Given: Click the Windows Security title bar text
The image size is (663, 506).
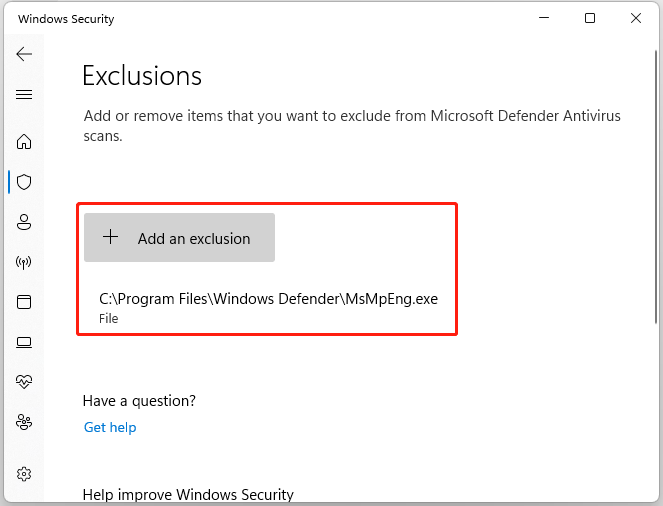Looking at the screenshot, I should click(66, 19).
